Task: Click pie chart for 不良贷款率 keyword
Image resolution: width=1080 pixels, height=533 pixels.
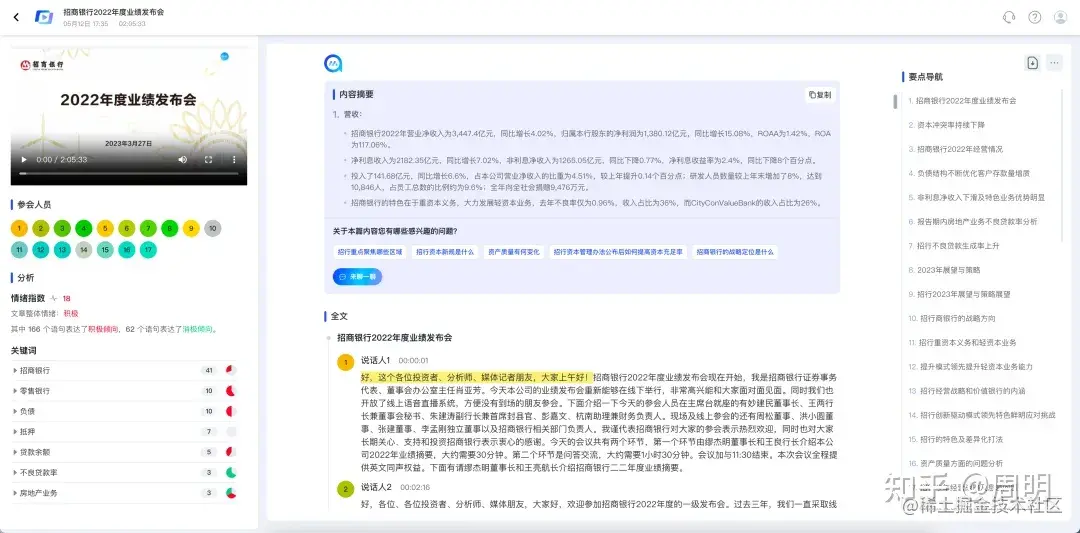Action: click(231, 472)
